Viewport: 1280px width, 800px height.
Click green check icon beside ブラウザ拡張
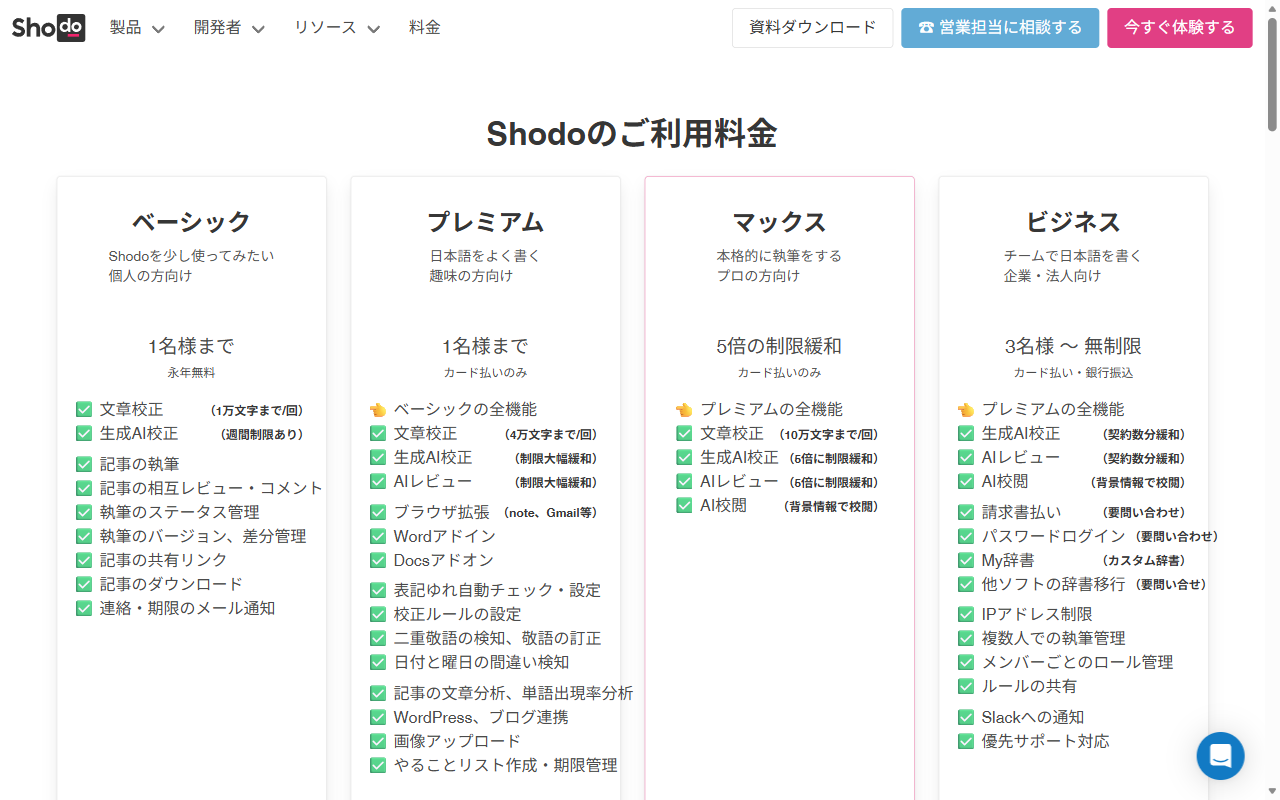click(x=378, y=512)
